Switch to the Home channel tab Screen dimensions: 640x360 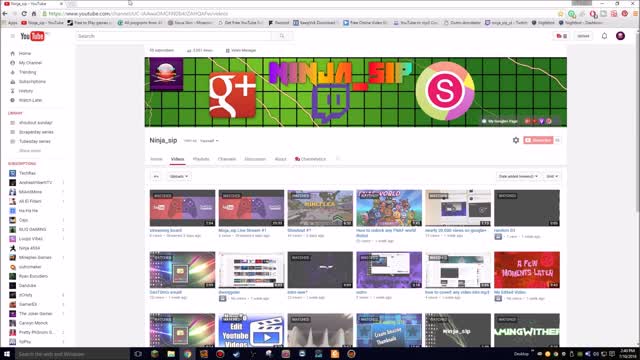pyautogui.click(x=156, y=159)
